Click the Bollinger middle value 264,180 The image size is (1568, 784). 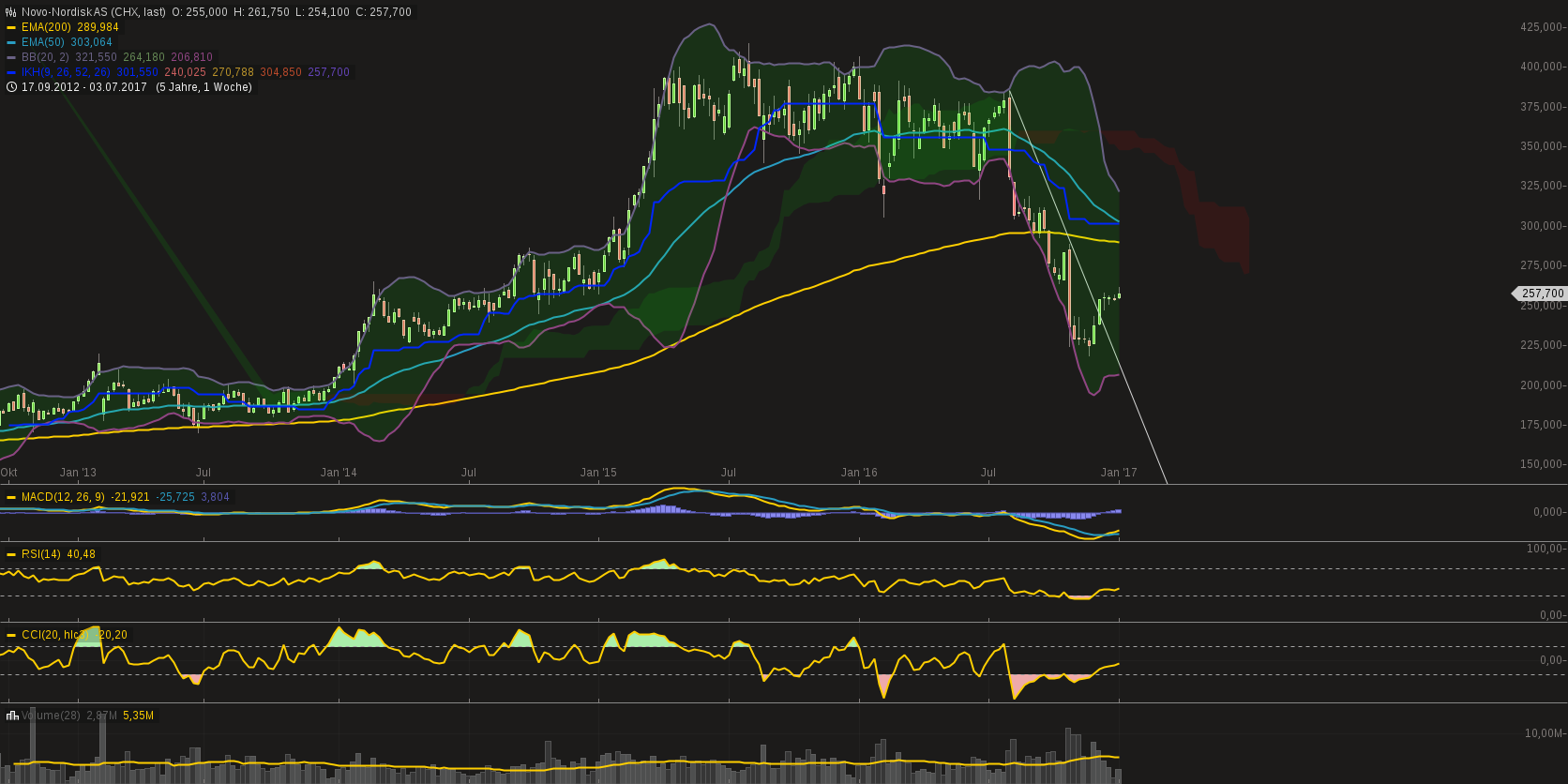click(x=144, y=57)
